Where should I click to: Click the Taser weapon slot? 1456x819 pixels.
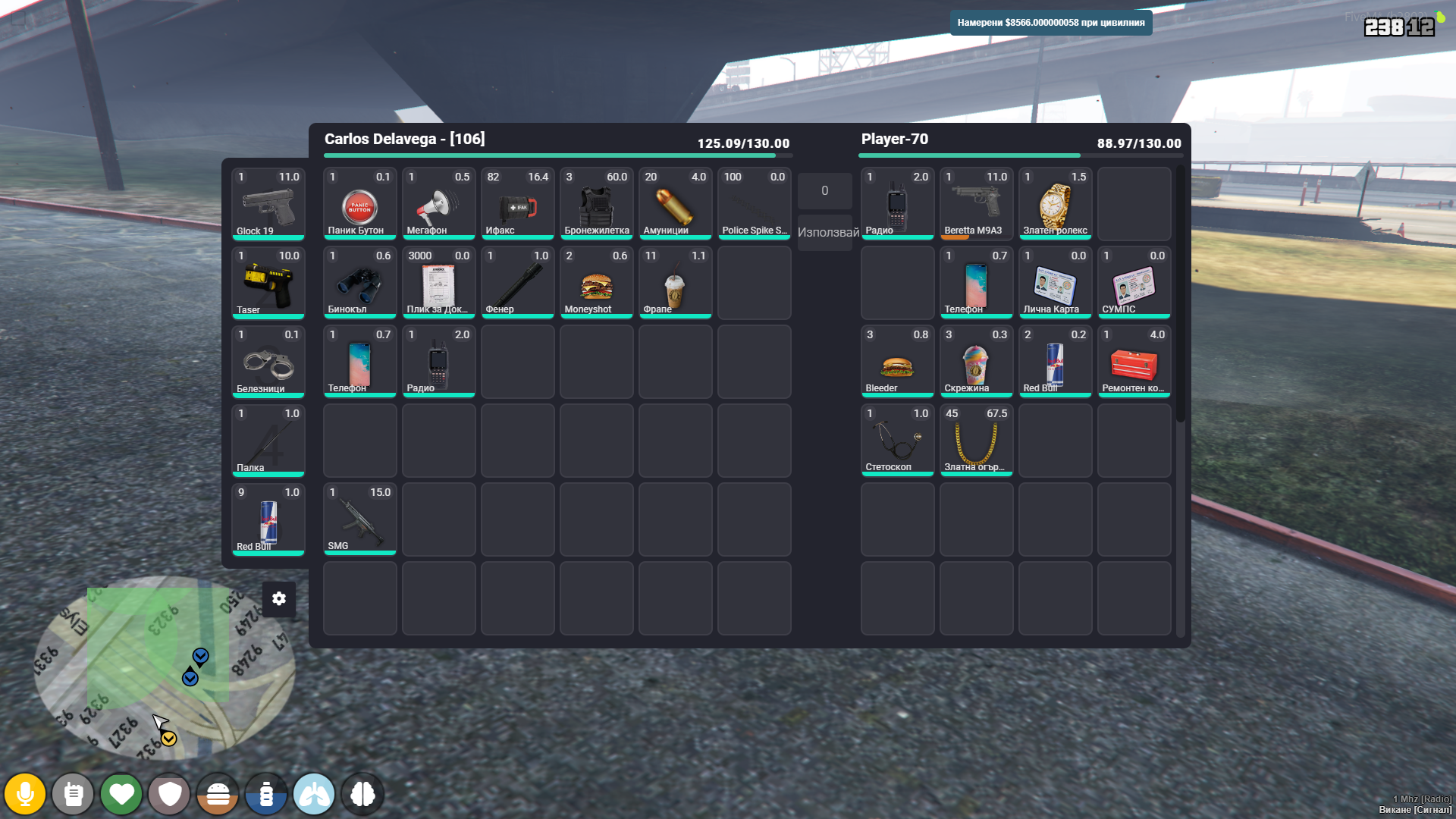click(268, 283)
